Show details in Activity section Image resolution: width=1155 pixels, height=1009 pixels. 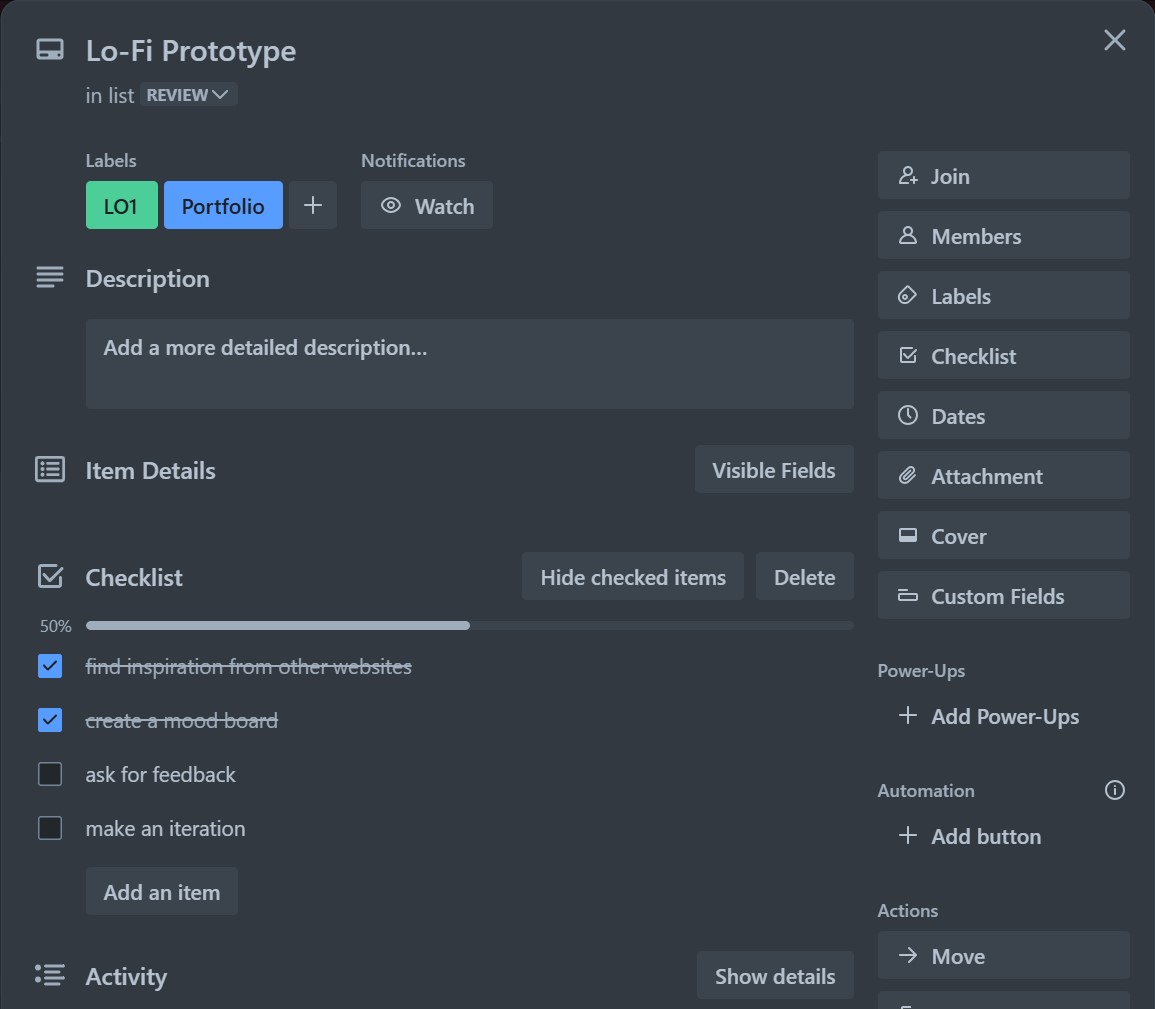(774, 976)
